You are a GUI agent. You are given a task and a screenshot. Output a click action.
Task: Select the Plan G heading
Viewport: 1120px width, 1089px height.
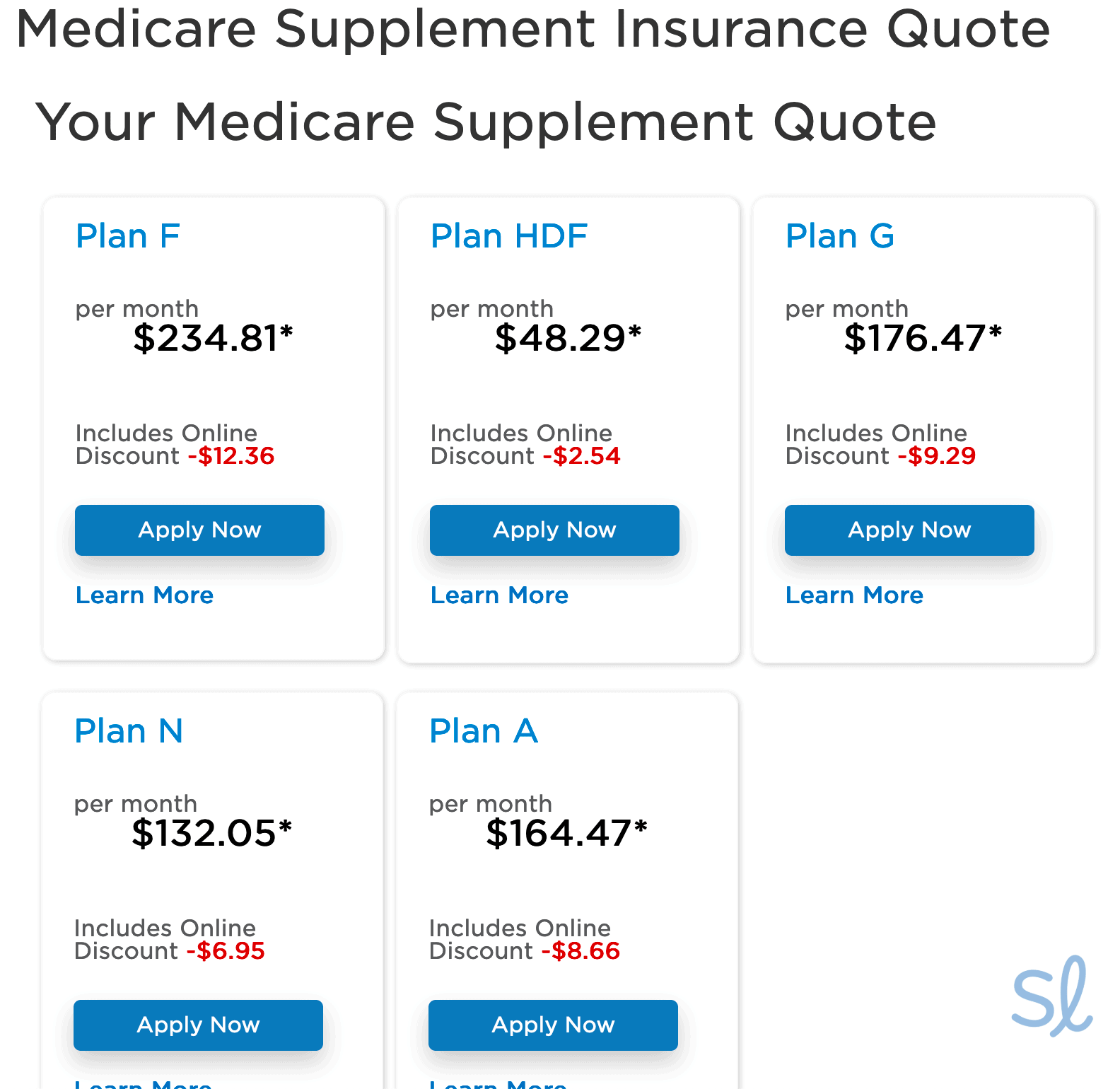coord(840,236)
